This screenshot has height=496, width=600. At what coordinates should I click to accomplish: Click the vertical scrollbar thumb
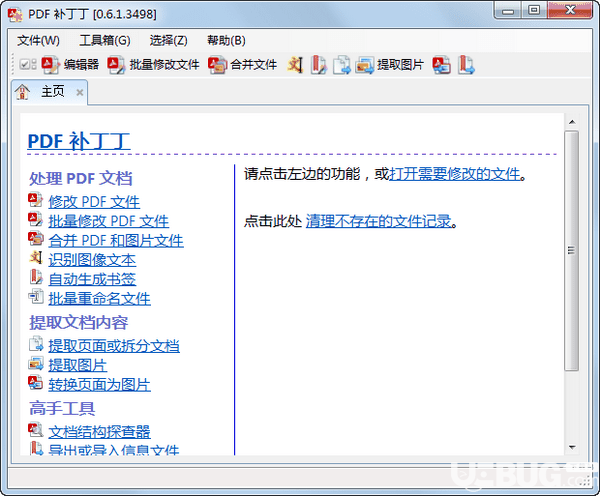572,250
